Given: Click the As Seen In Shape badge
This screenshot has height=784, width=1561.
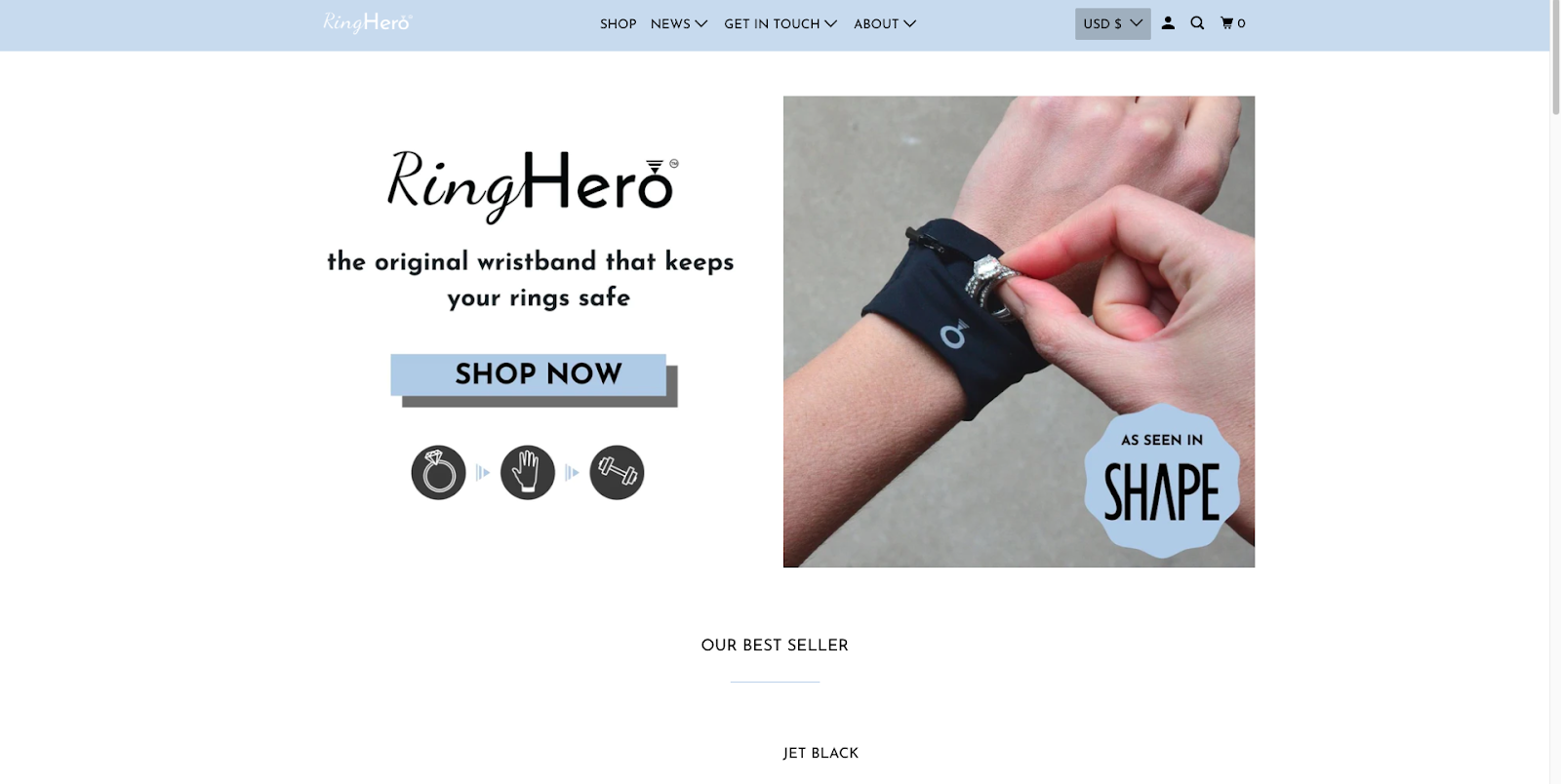Looking at the screenshot, I should (1162, 481).
